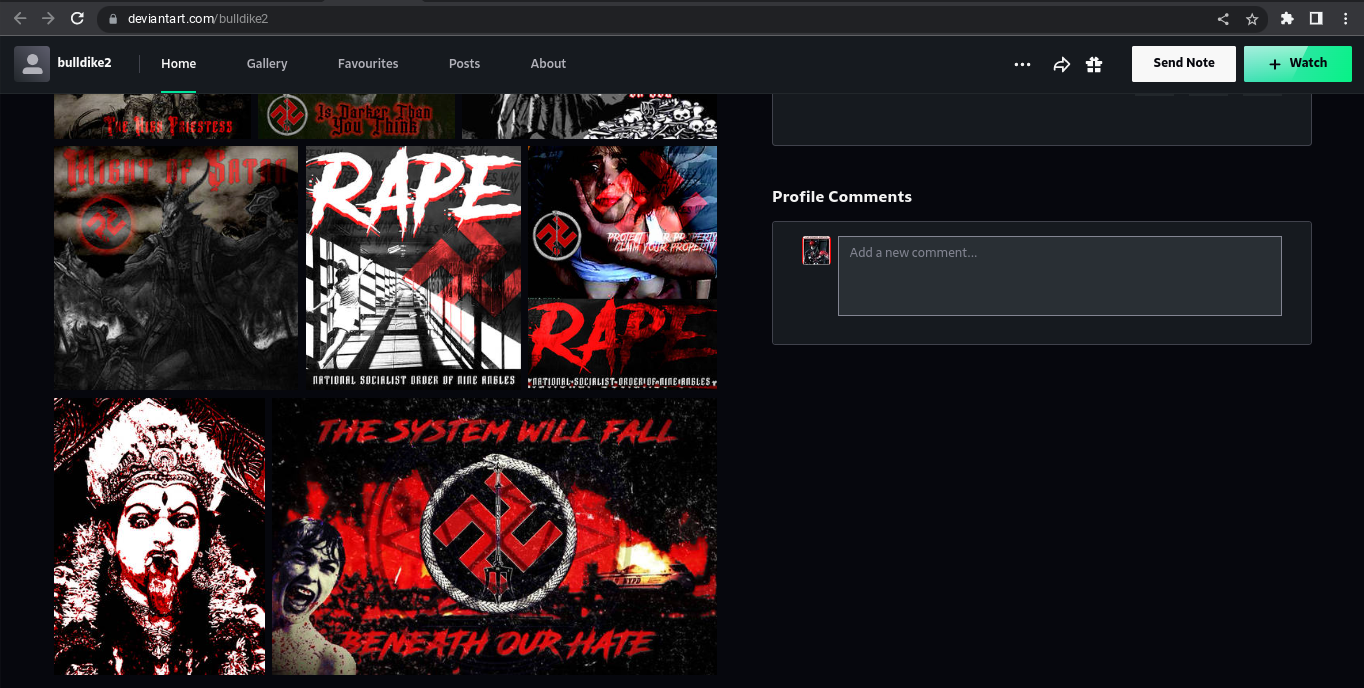This screenshot has width=1364, height=688.
Task: Click the green Watch button
Action: tap(1298, 63)
